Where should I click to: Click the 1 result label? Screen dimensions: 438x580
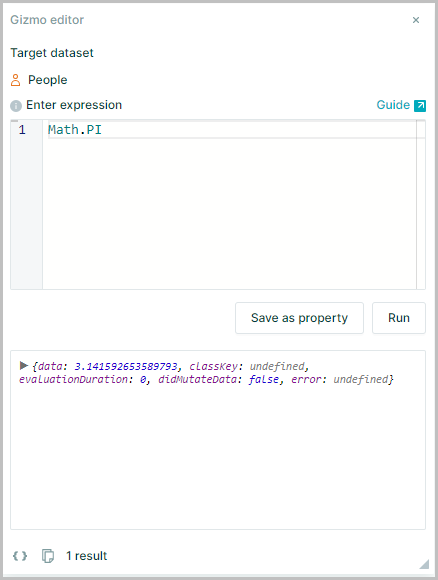(87, 556)
